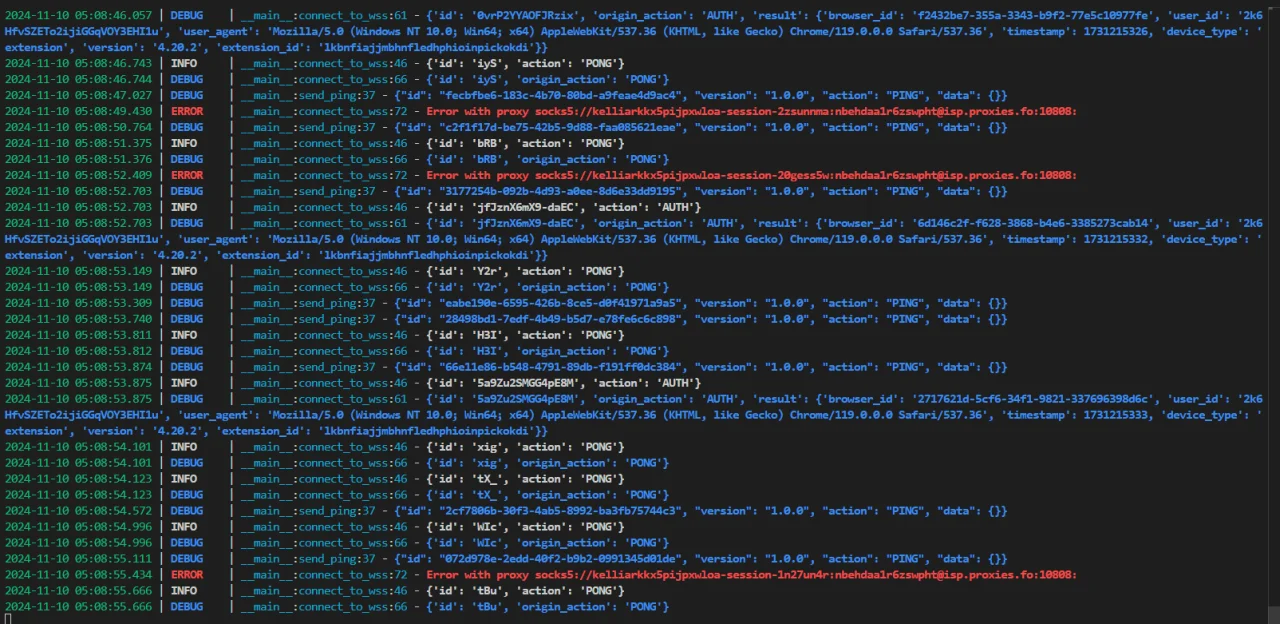Click the timestamp 05:08:46.057
This screenshot has height=624, width=1280.
78,15
